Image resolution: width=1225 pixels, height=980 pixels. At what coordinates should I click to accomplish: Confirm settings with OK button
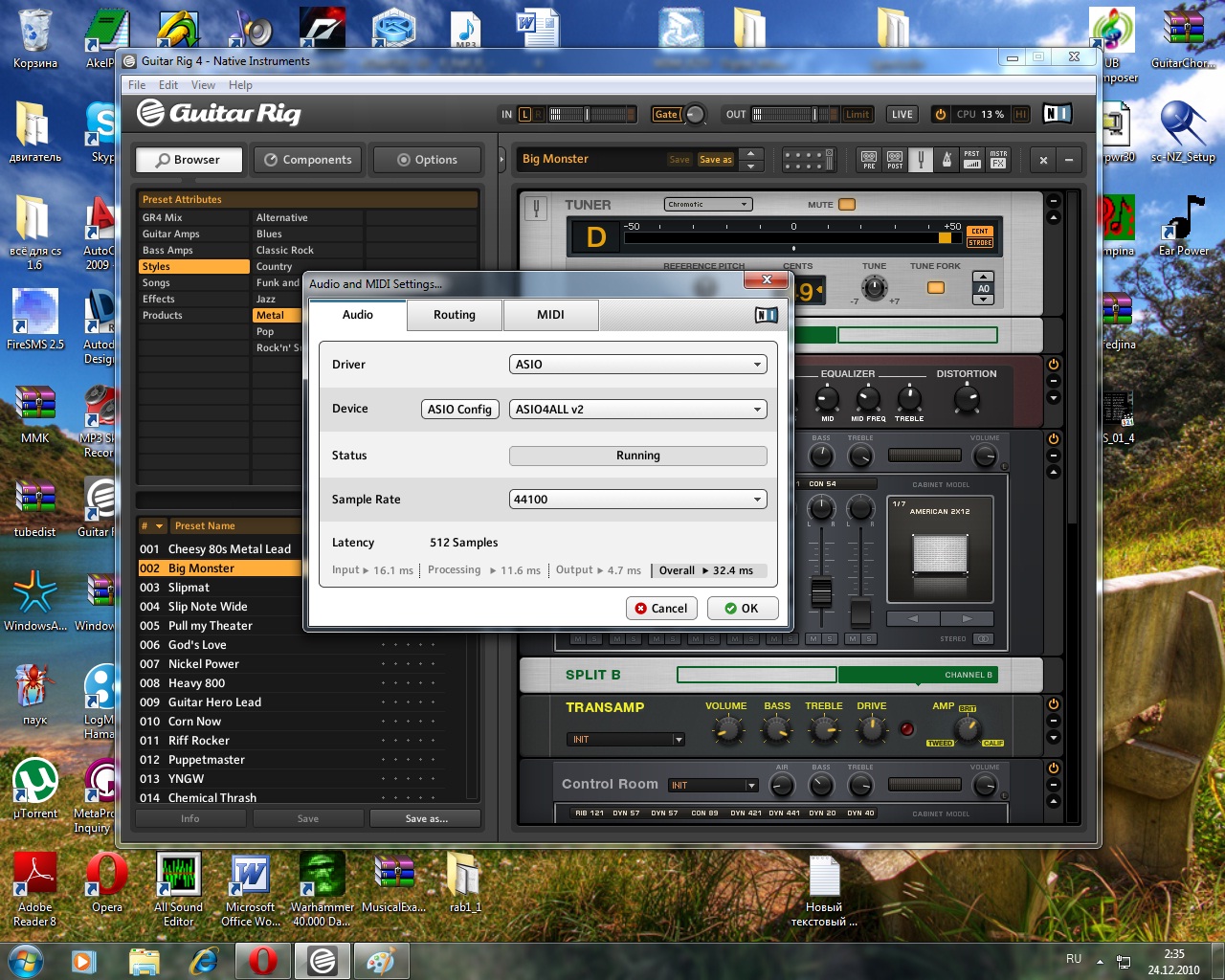(x=742, y=609)
